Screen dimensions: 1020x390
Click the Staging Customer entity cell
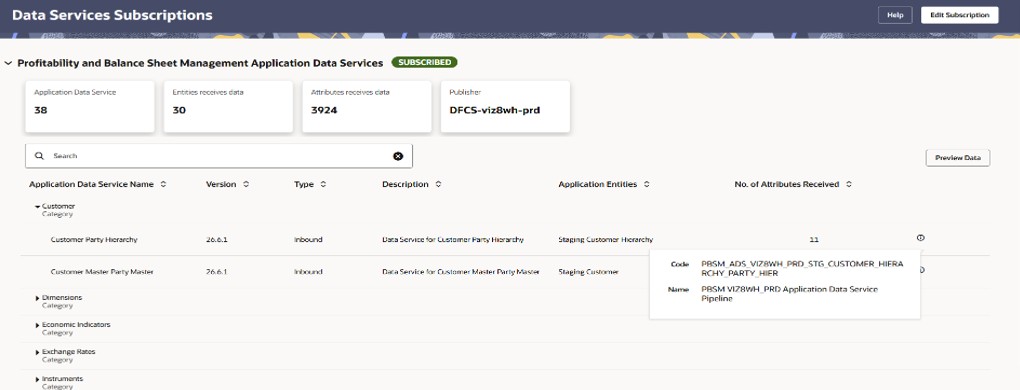[589, 272]
